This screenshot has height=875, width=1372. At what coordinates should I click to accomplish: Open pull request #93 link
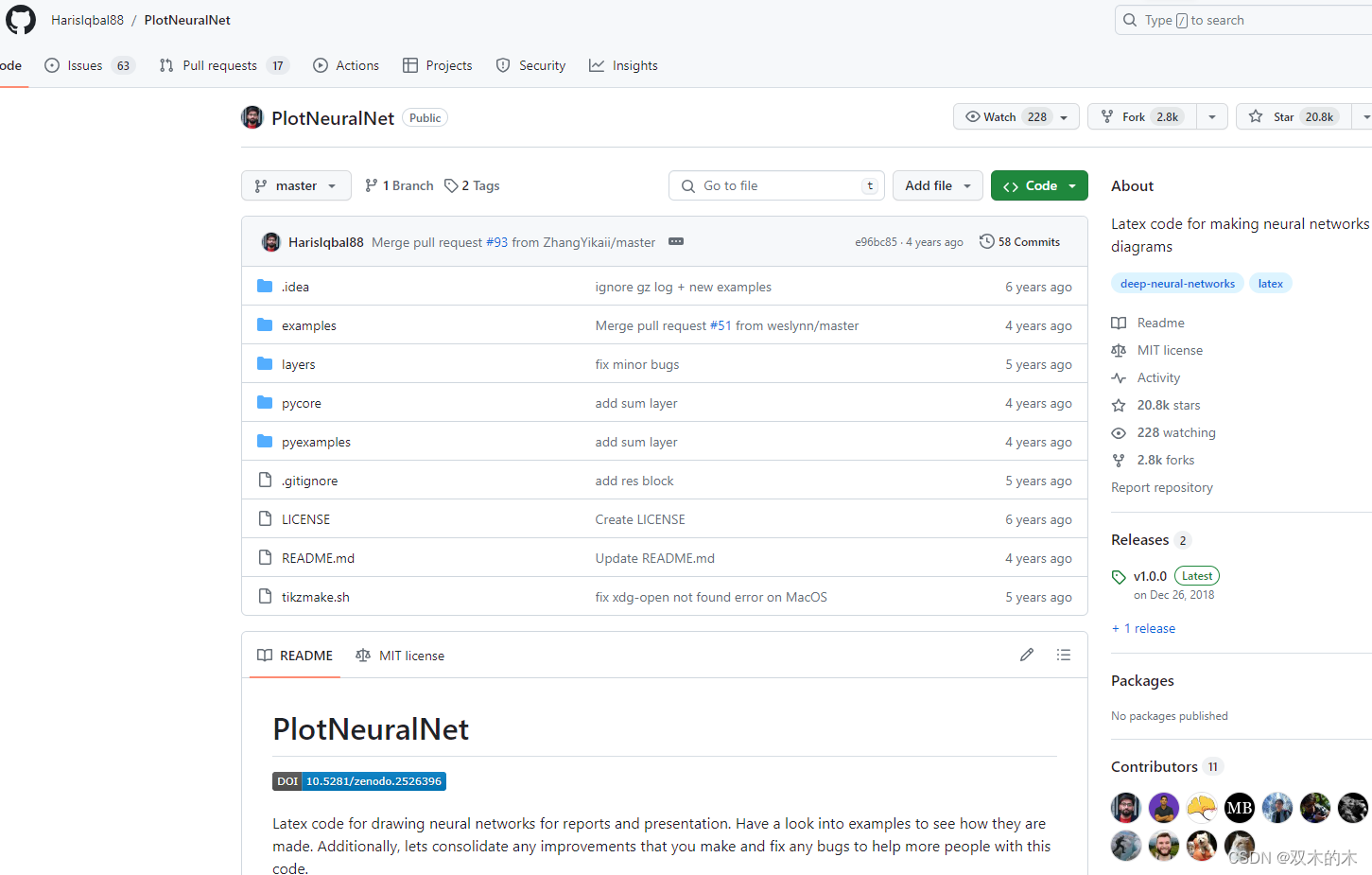click(x=497, y=242)
